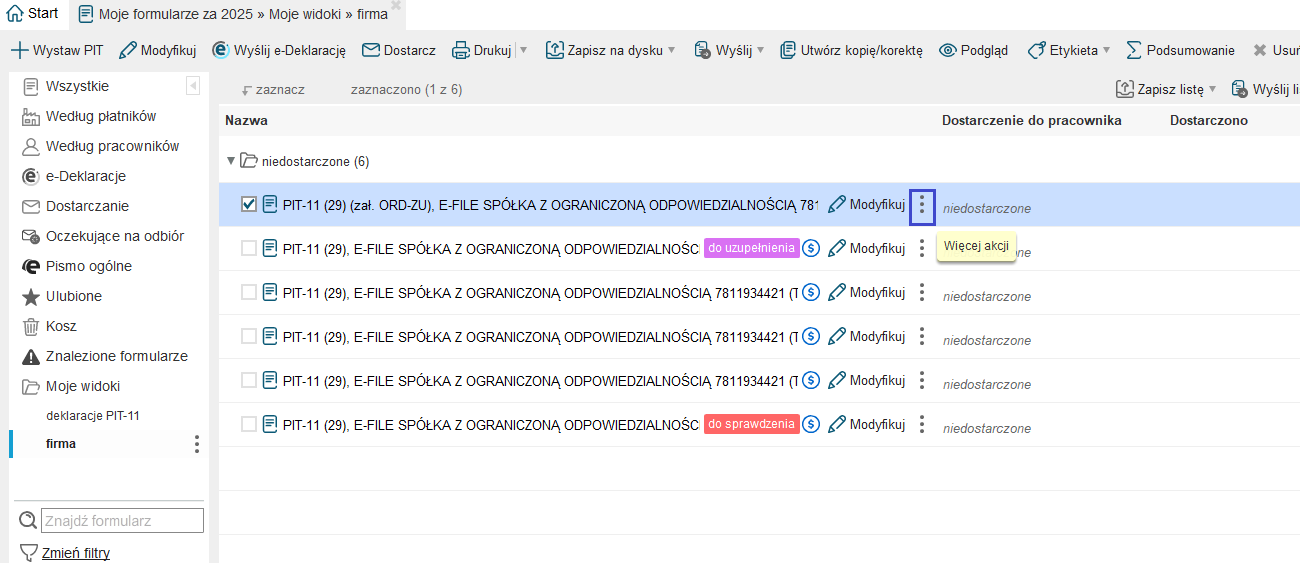Click Utwórz kopię/korektę toolbar button
The width and height of the screenshot is (1300, 563).
pos(851,50)
